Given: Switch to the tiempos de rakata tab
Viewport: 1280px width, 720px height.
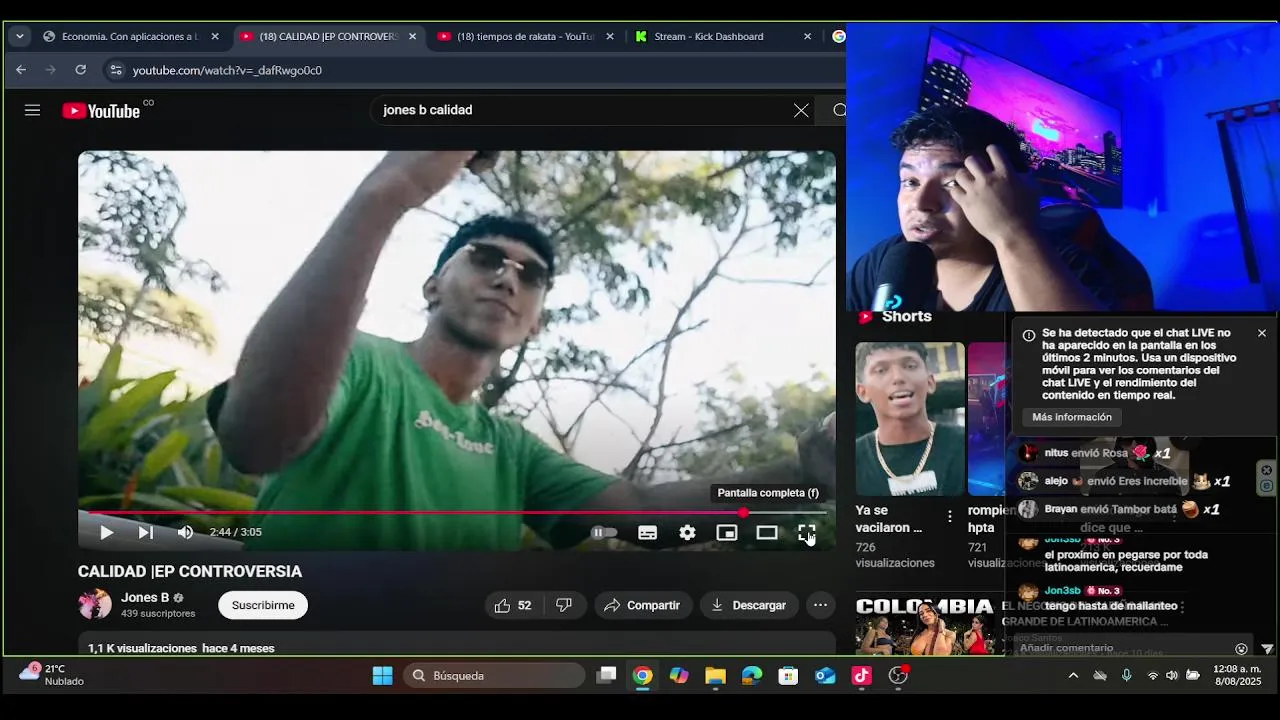Looking at the screenshot, I should (525, 36).
